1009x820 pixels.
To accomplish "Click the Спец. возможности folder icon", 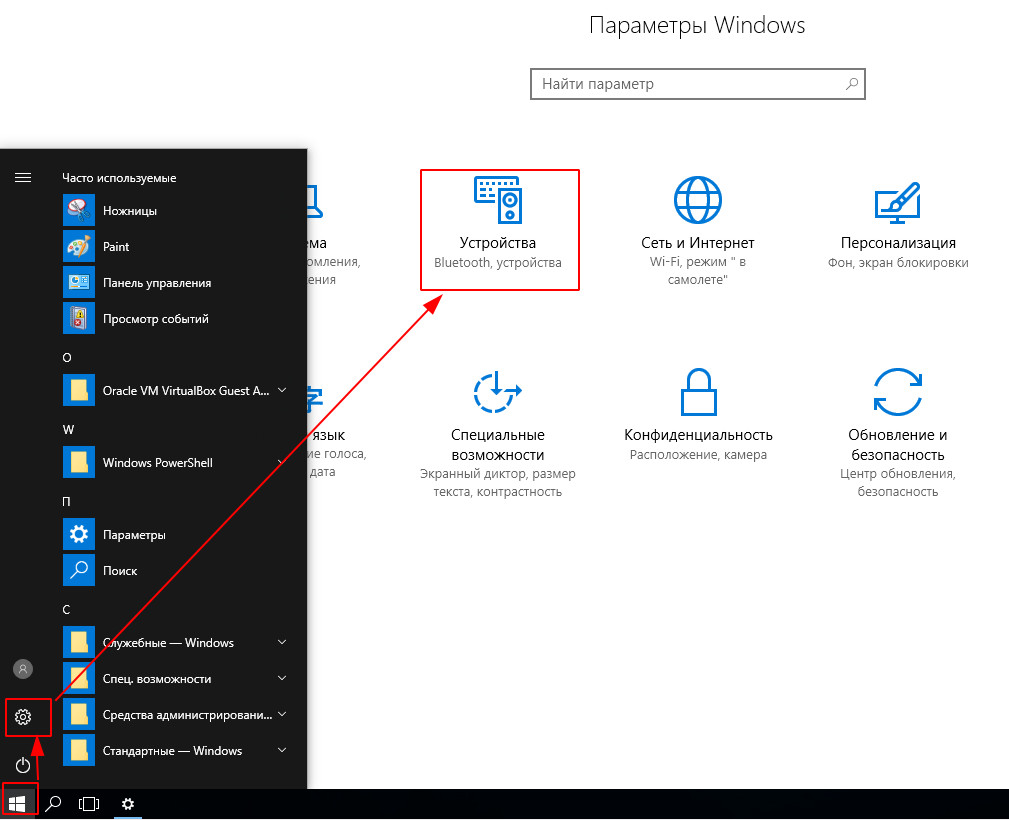I will pos(79,678).
